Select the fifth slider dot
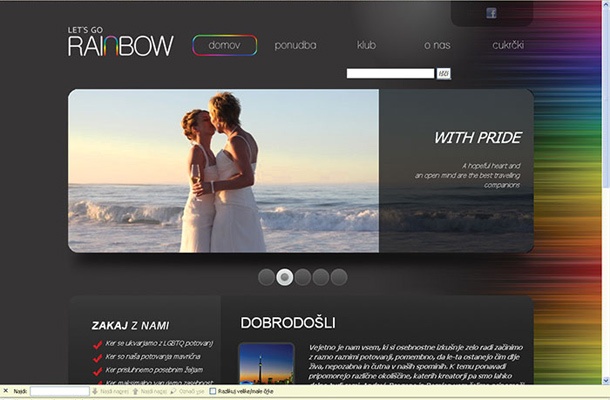This screenshot has width=610, height=400. [x=339, y=277]
